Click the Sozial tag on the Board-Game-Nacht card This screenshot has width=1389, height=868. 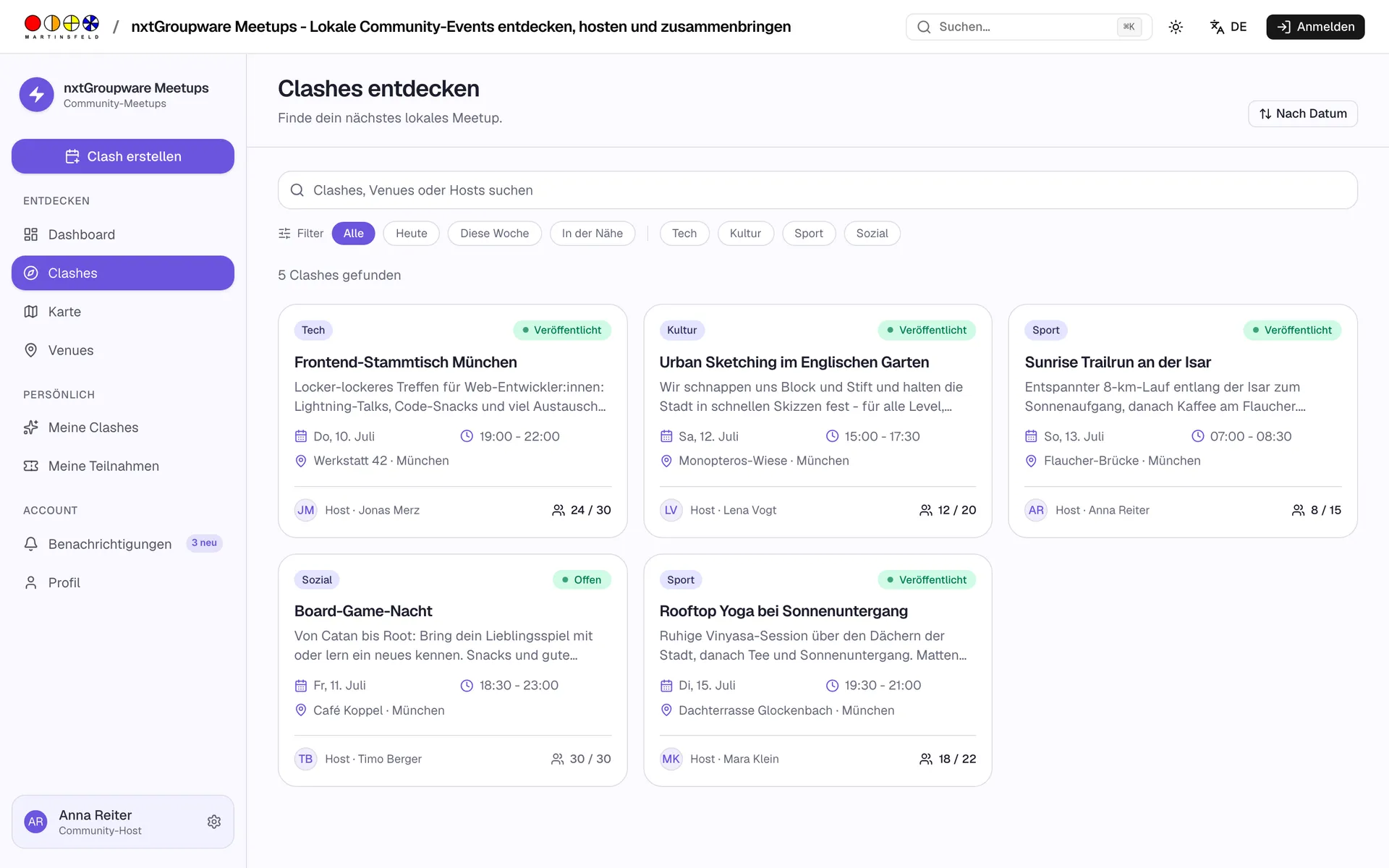click(x=317, y=579)
